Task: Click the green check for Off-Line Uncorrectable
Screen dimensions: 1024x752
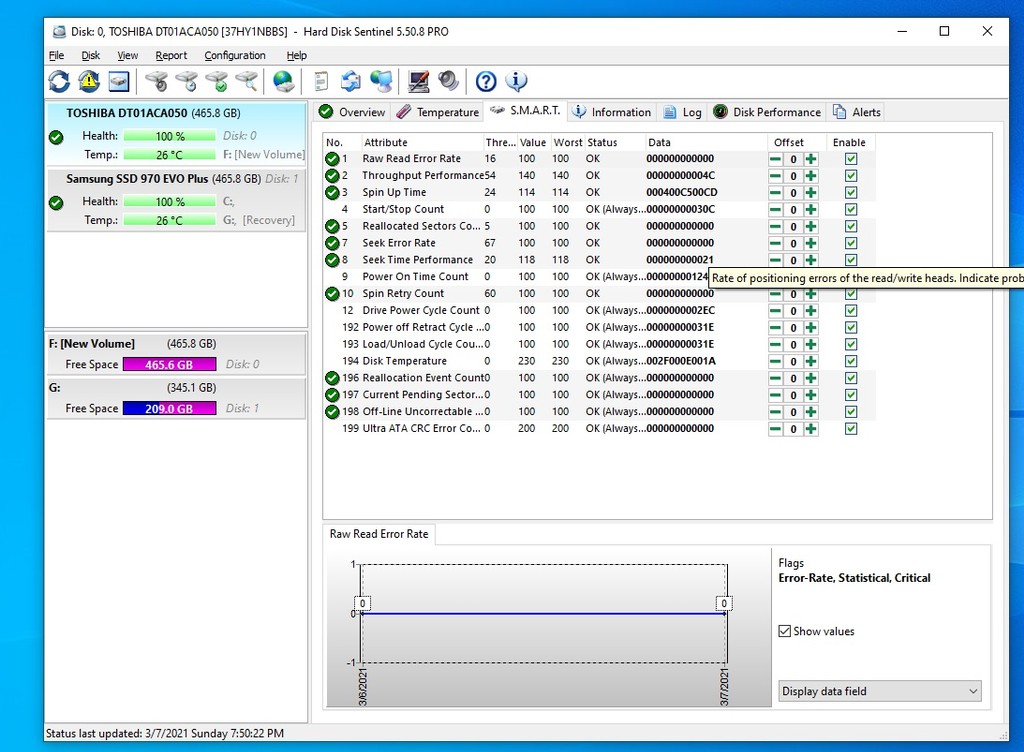Action: click(332, 412)
